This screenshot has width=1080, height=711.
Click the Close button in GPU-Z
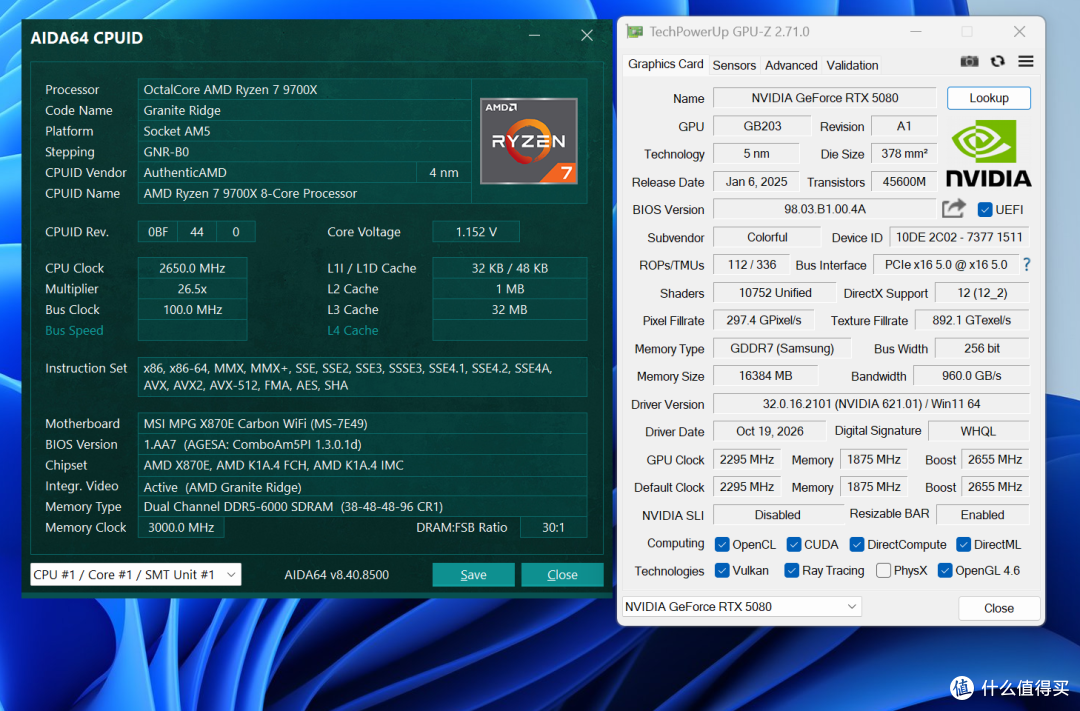pyautogui.click(x=999, y=608)
